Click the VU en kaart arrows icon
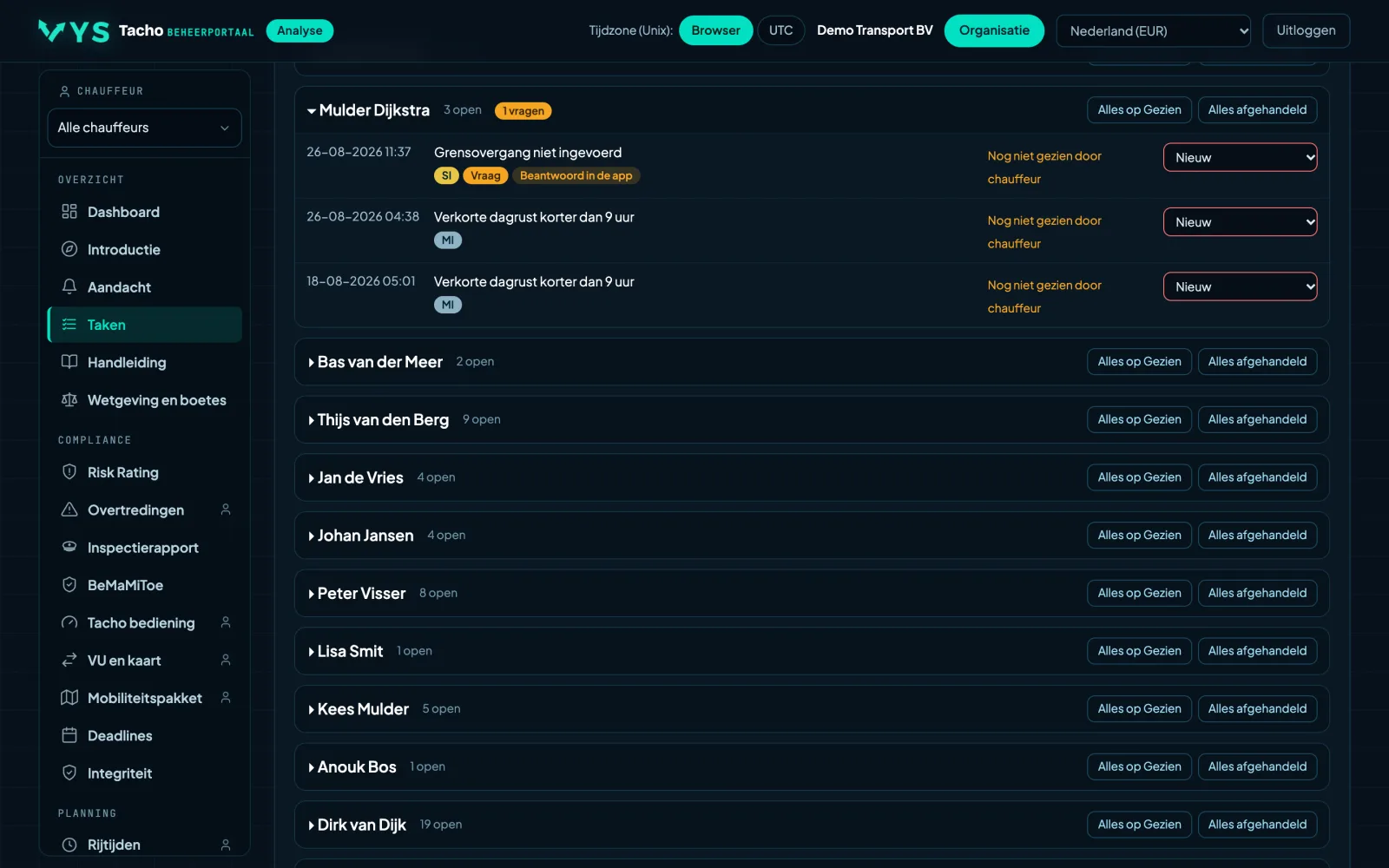Image resolution: width=1389 pixels, height=868 pixels. 69,660
